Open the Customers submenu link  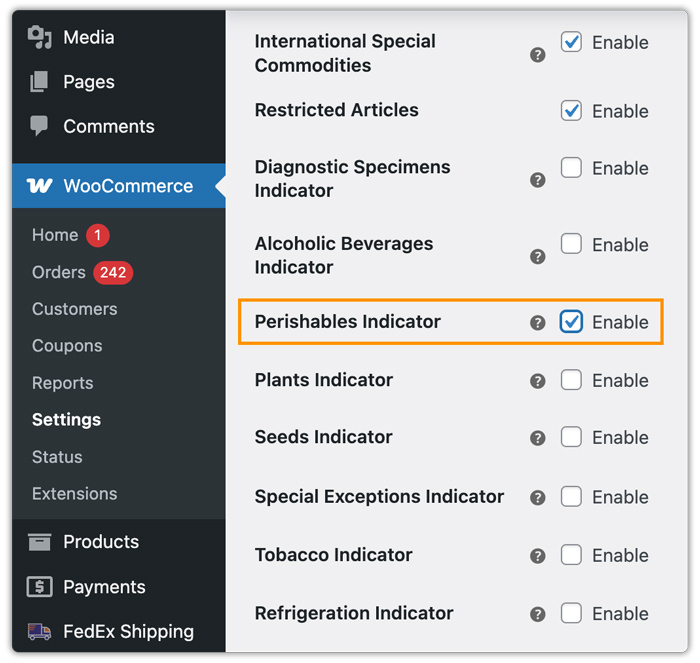pos(75,309)
